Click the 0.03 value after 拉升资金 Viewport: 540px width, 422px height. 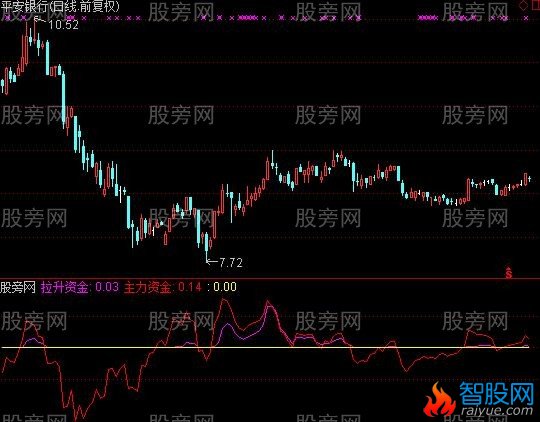(107, 287)
